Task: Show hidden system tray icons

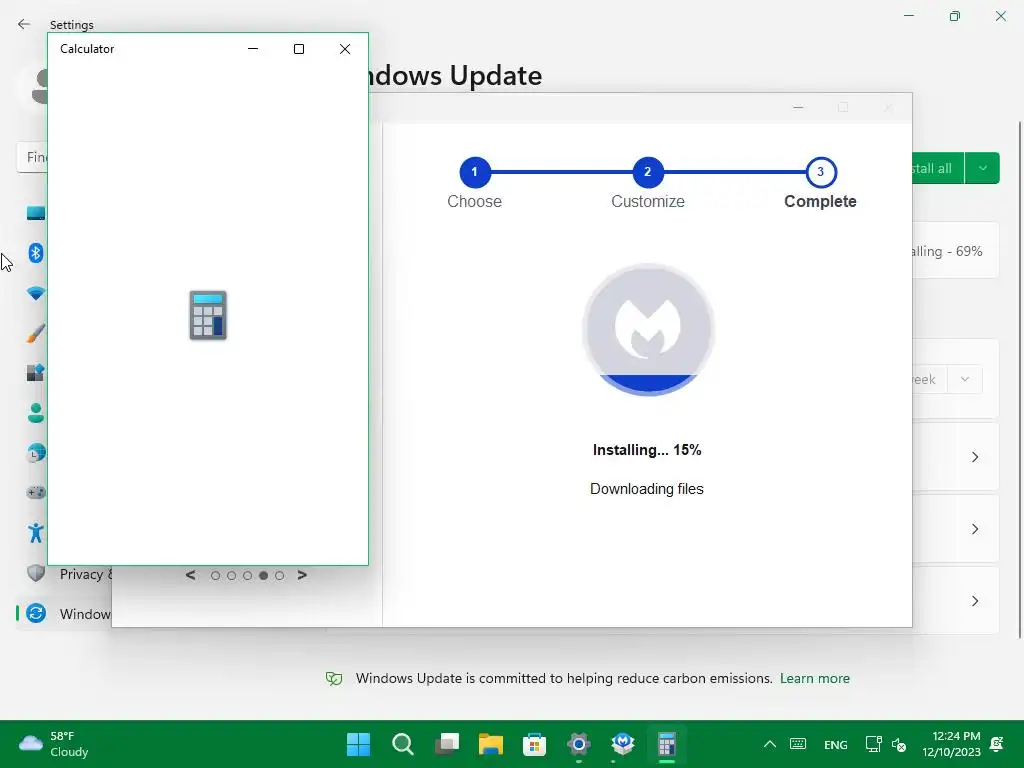Action: click(x=770, y=744)
